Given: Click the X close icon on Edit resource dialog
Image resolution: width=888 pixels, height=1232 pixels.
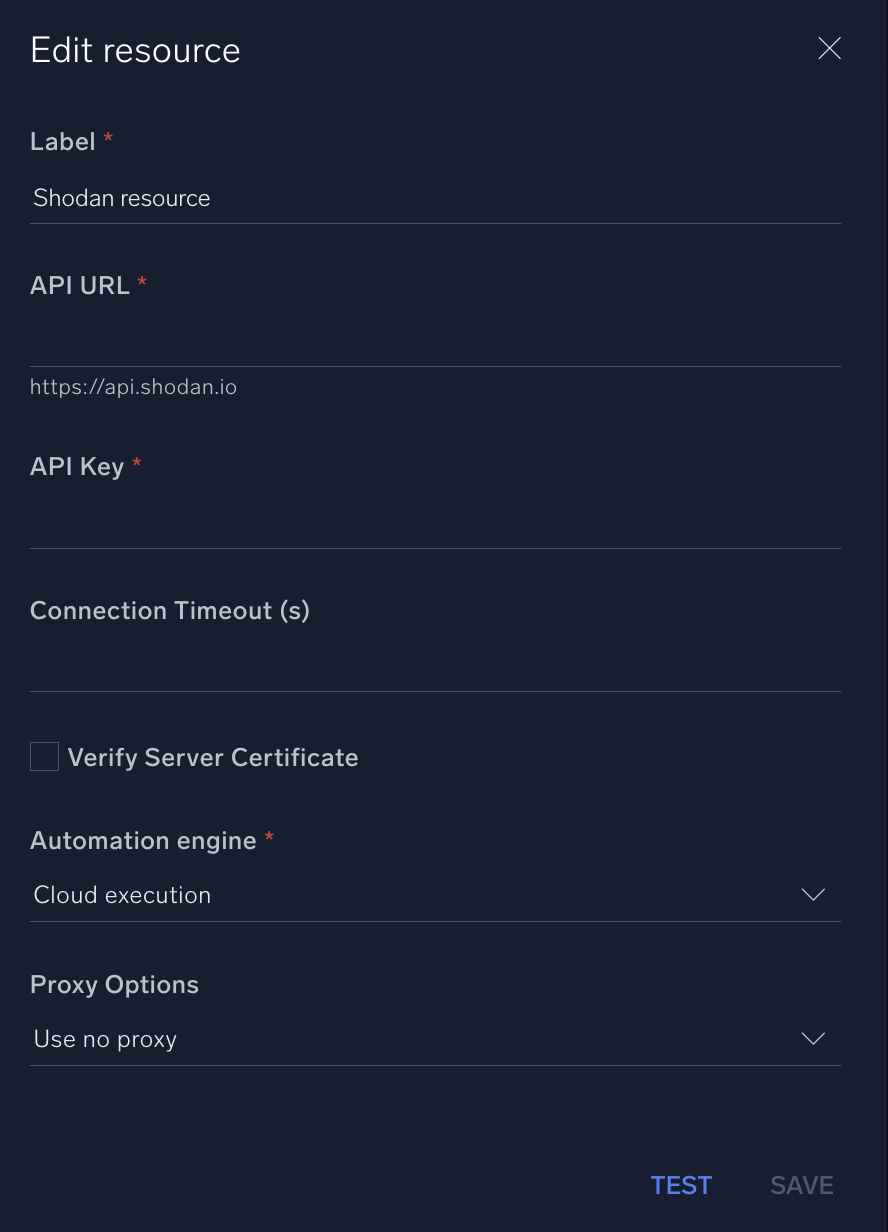Looking at the screenshot, I should (x=829, y=48).
